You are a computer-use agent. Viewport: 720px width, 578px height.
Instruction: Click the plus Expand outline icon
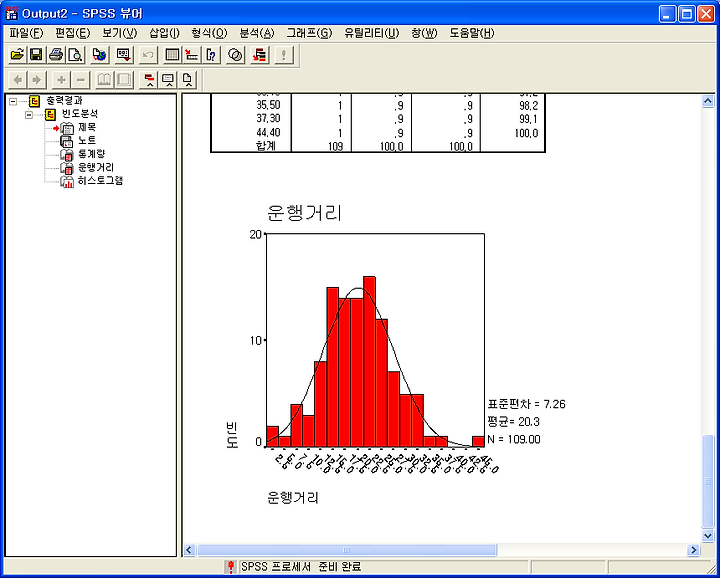(61, 80)
